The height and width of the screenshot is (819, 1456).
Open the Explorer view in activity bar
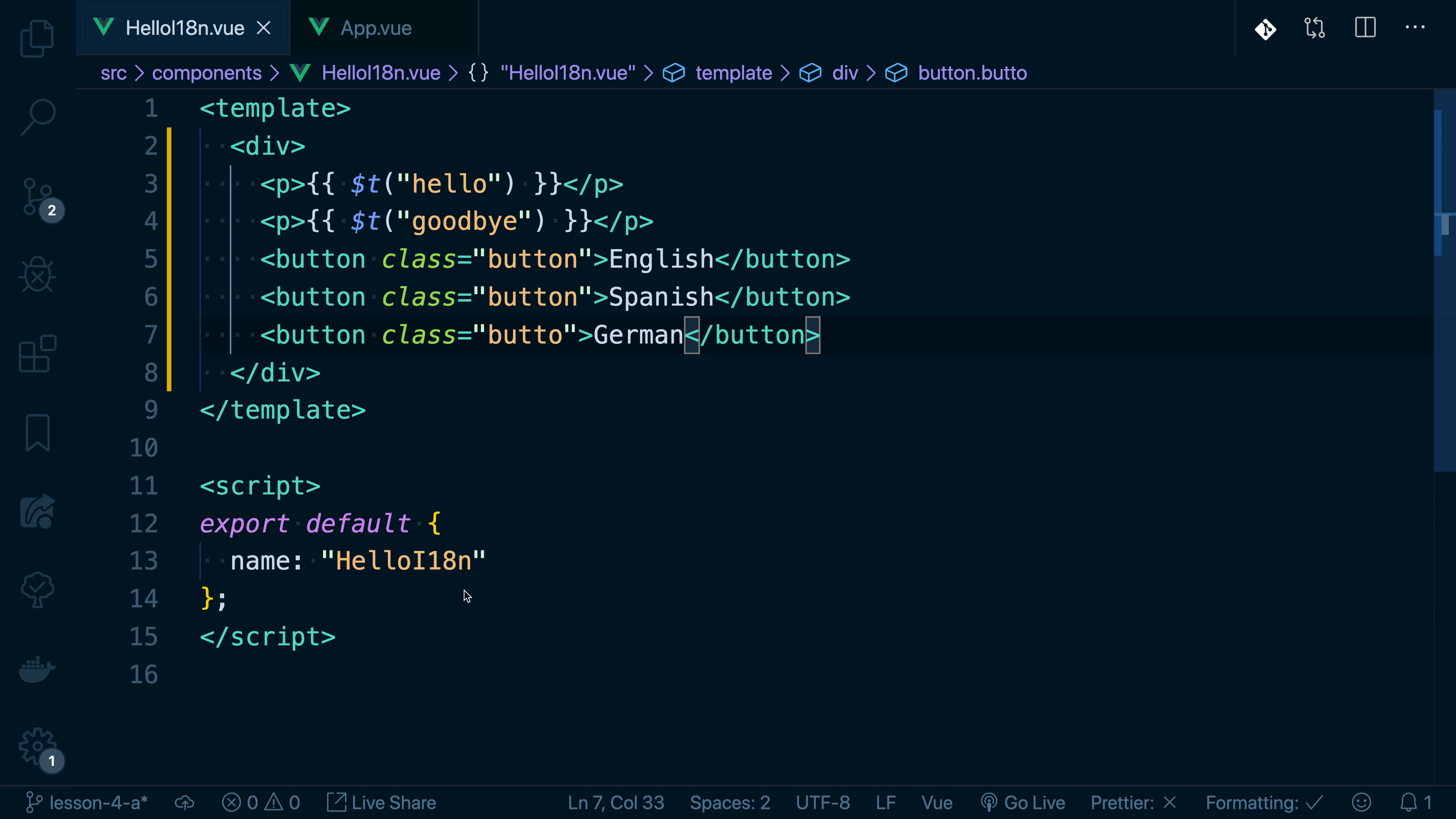click(37, 38)
